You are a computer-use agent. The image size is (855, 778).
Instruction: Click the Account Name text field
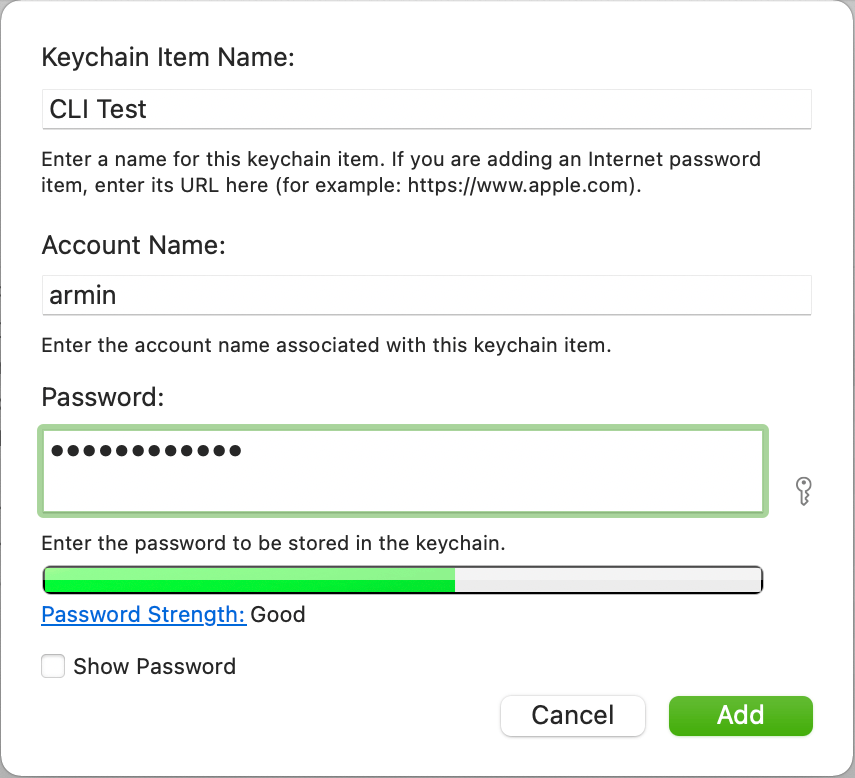click(x=426, y=295)
